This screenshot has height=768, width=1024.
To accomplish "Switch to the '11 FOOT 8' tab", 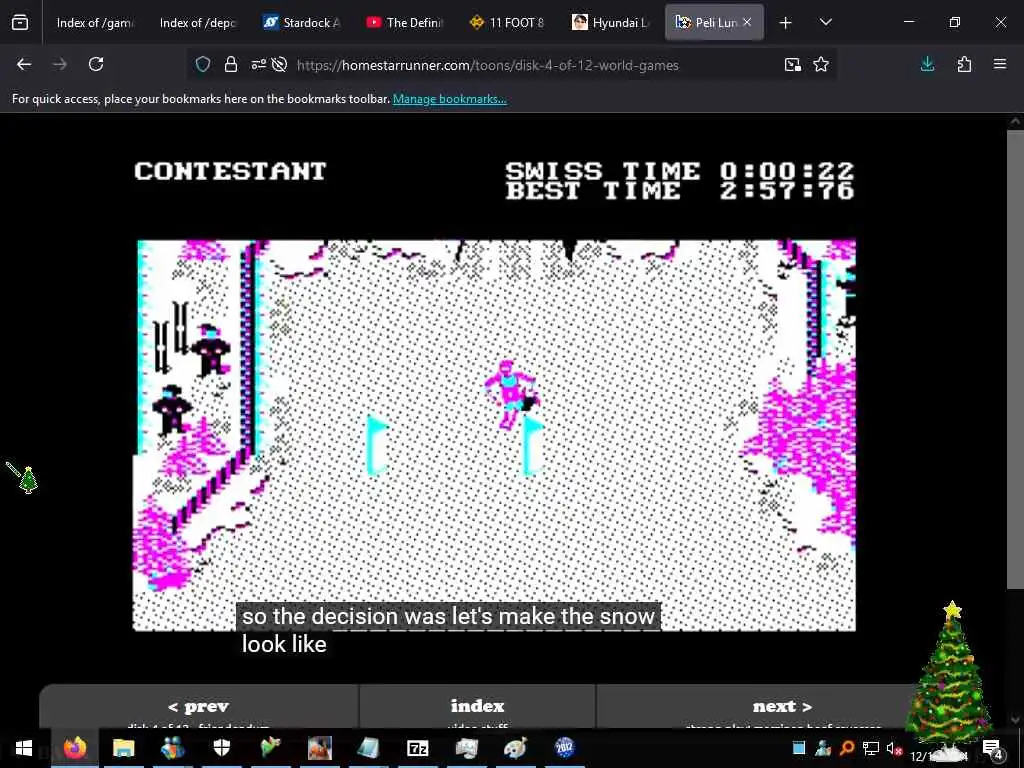I will (507, 23).
